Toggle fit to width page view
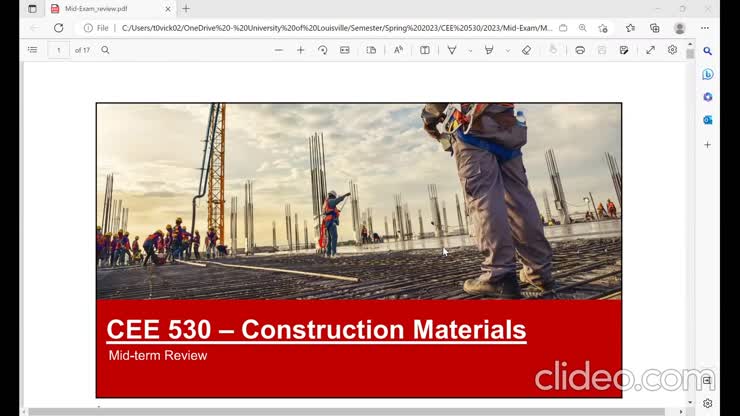 [345, 50]
